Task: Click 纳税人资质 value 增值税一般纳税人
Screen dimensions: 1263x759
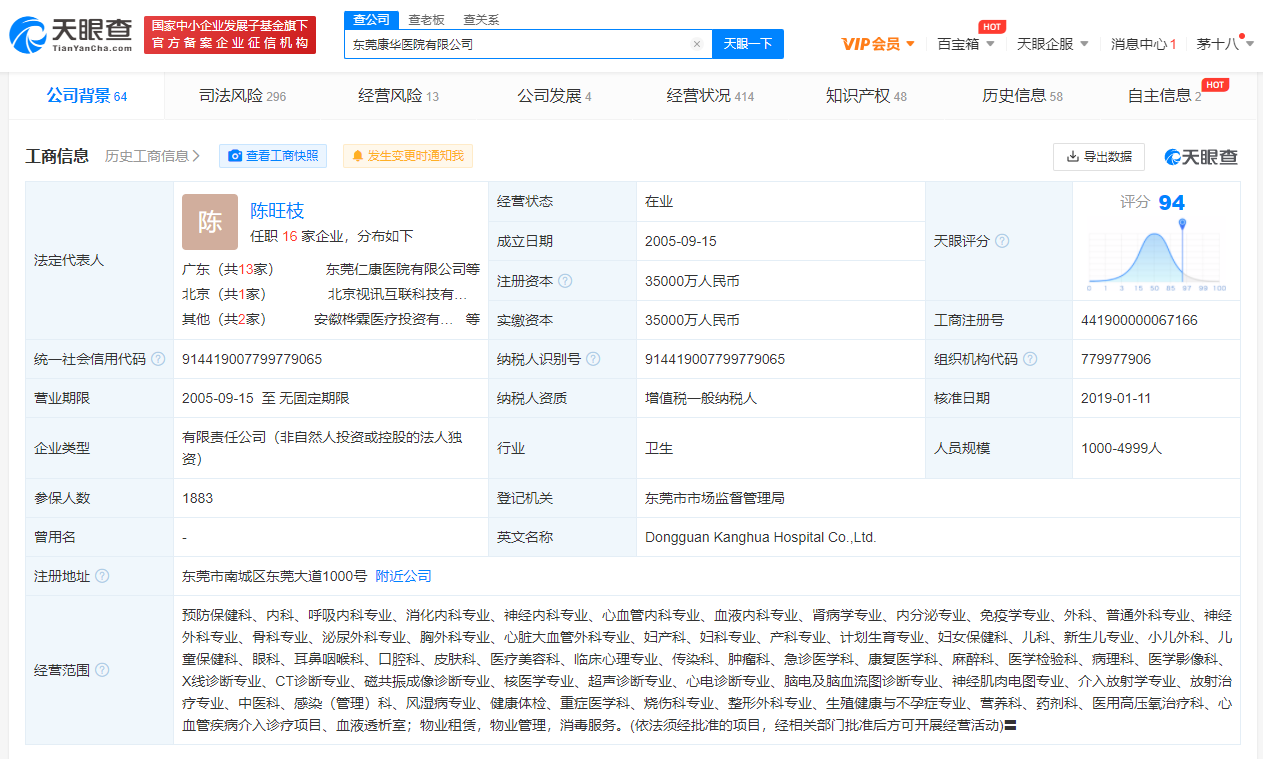Action: (701, 398)
